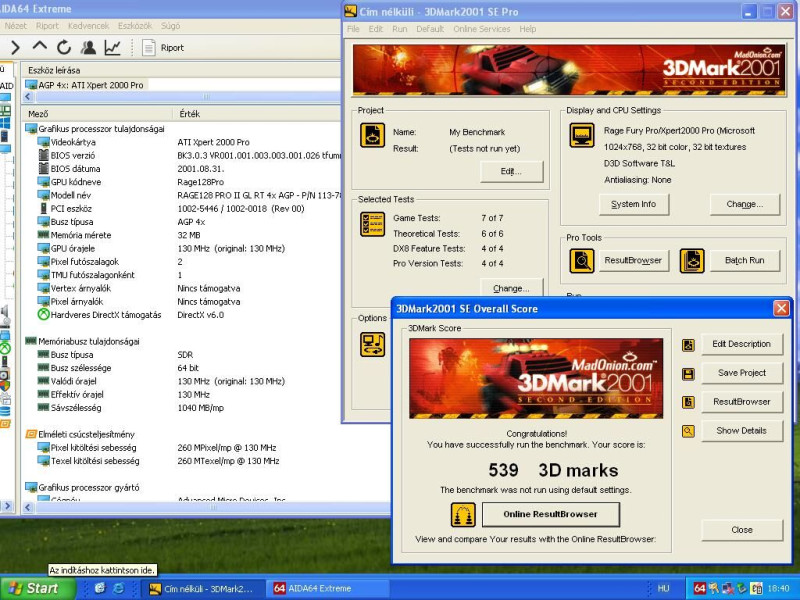Click the AIDA64 up arrow toolbar icon
Screen dimensions: 800x600
pyautogui.click(x=39, y=47)
